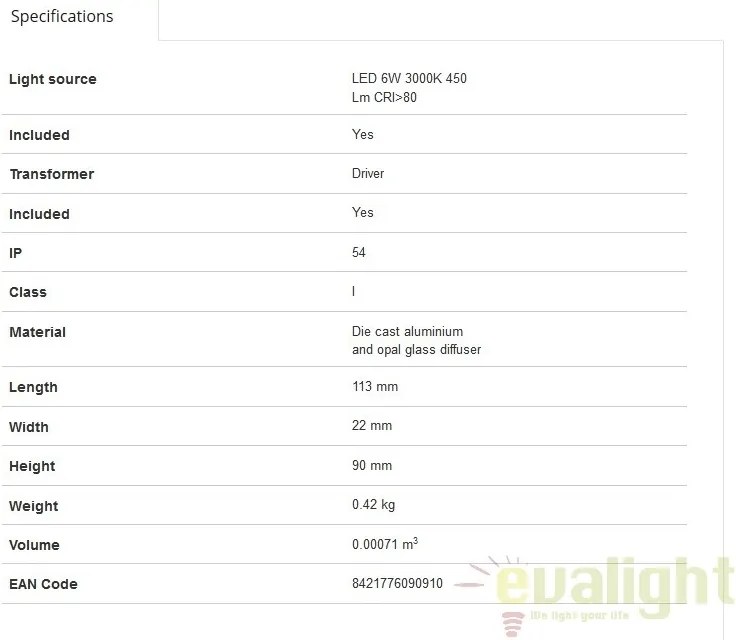This screenshot has height=640, width=736.
Task: Click the We light your life tagline
Action: [x=579, y=616]
